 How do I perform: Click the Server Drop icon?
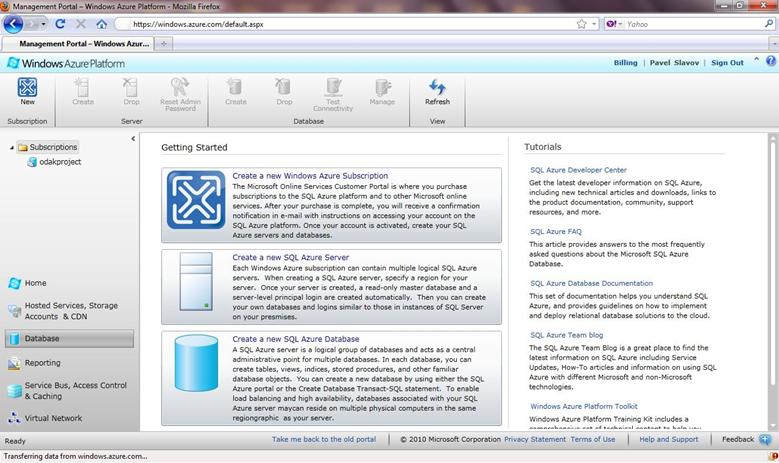[131, 87]
